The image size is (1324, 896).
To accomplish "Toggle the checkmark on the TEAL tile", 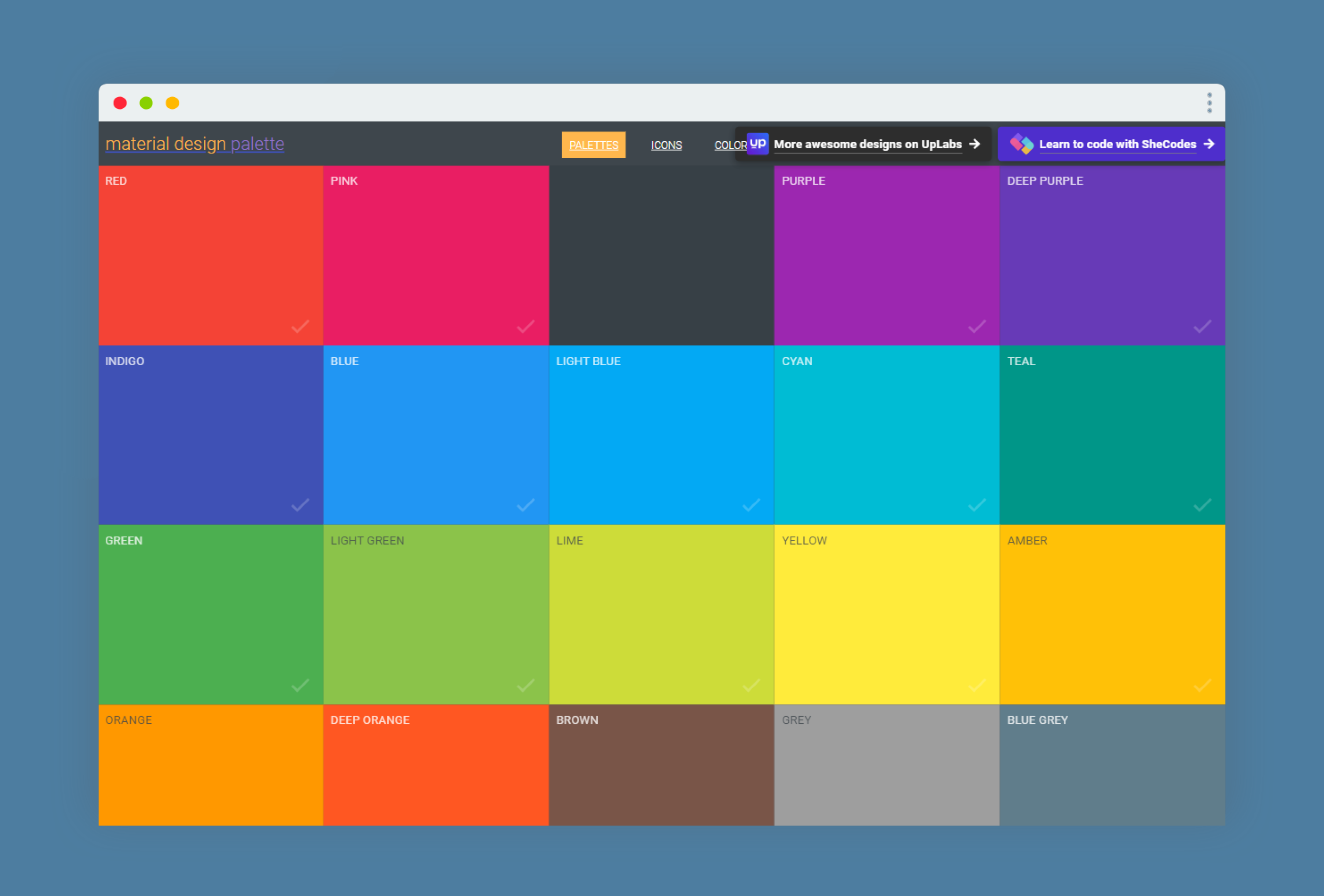I will point(1202,505).
